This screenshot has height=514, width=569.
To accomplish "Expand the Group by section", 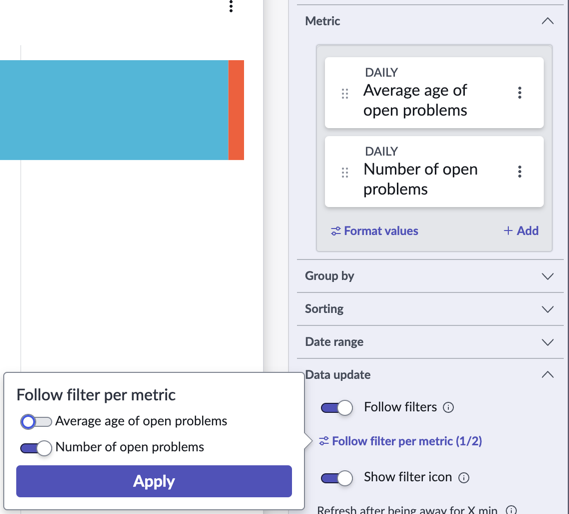I will (548, 276).
